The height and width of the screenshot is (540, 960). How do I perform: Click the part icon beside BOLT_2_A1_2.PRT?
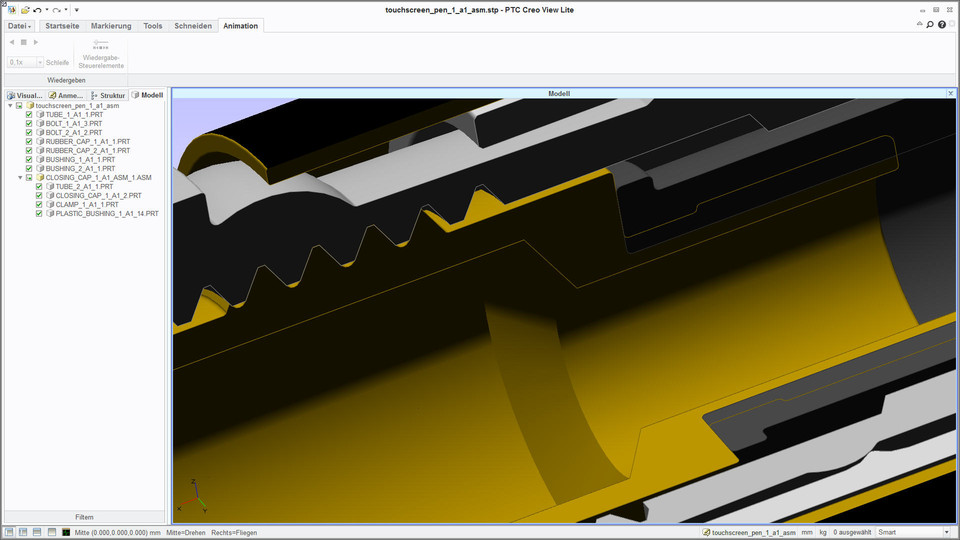[x=40, y=132]
